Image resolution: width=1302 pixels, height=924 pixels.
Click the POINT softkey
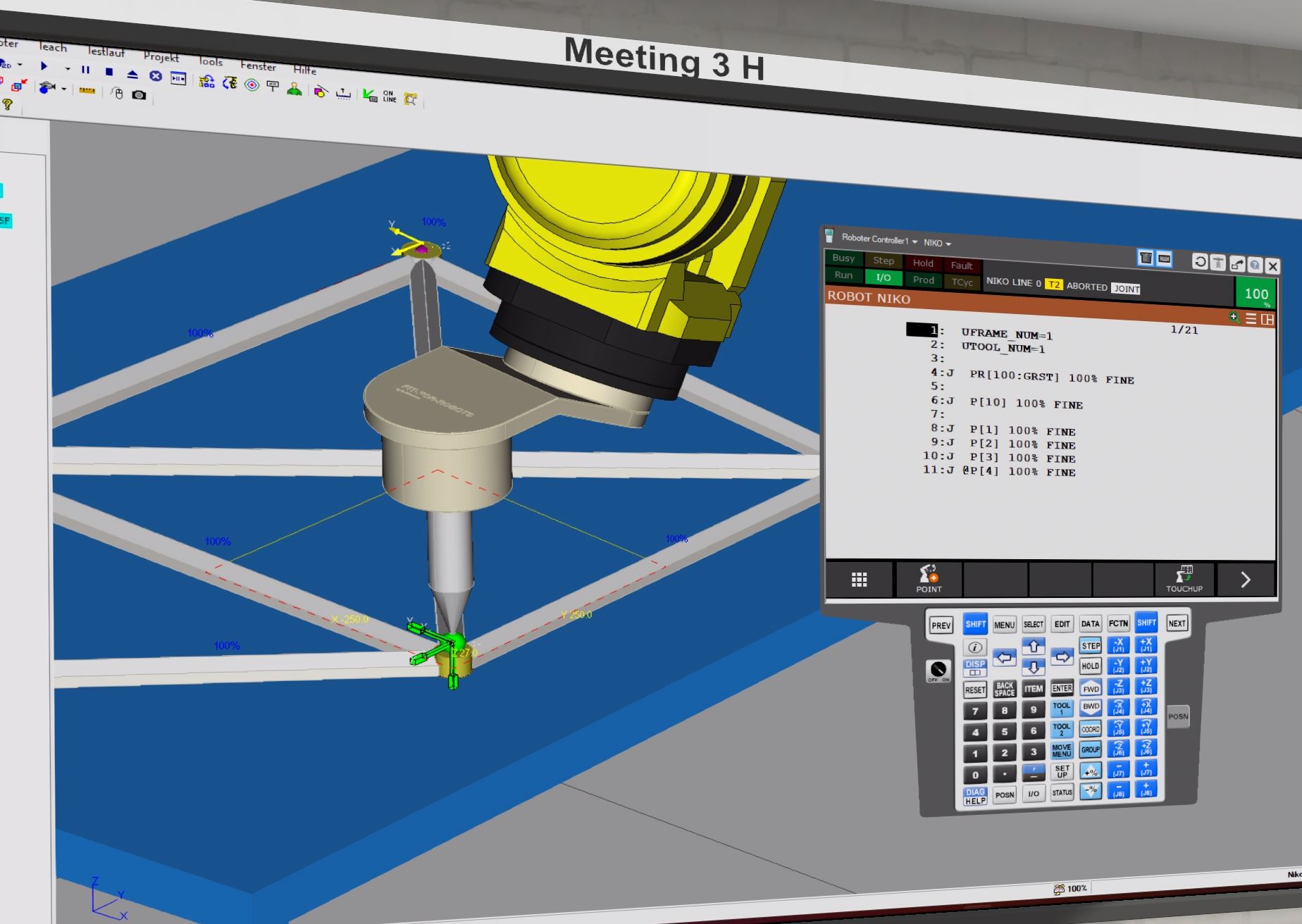(929, 580)
